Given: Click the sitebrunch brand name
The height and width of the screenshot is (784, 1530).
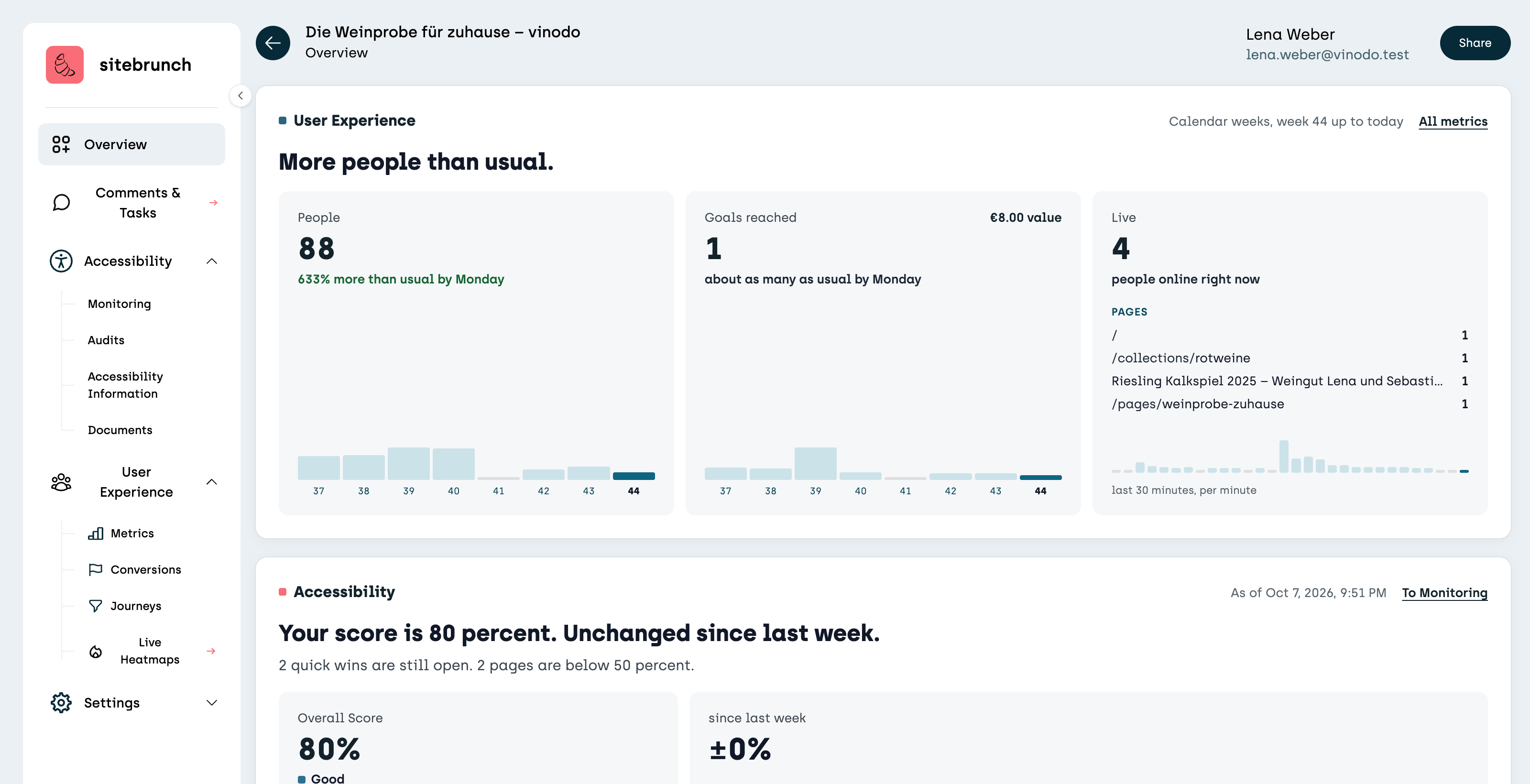Looking at the screenshot, I should [x=145, y=65].
